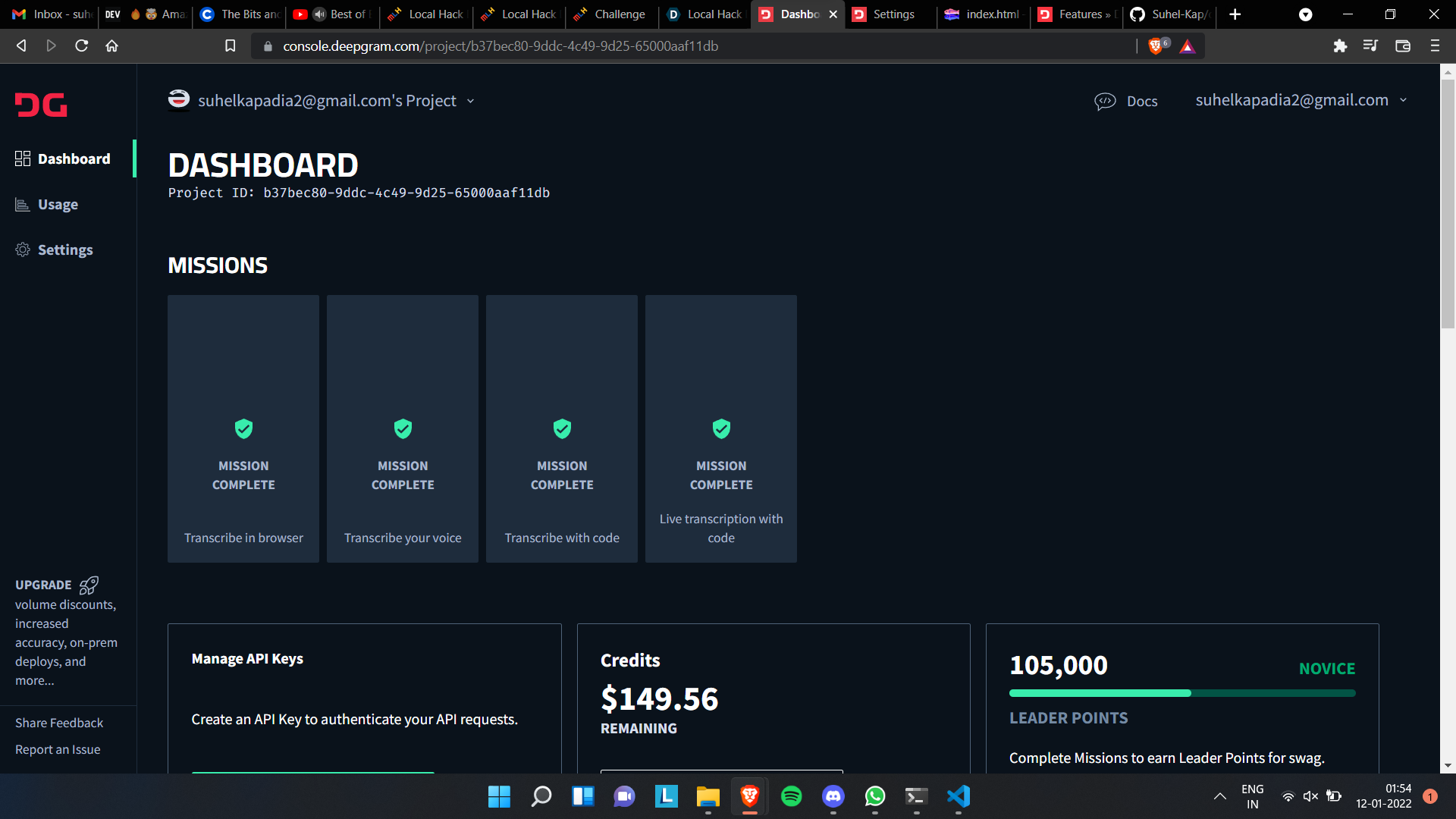
Task: Switch to the Suhel-Kap GitHub browser tab
Action: pyautogui.click(x=1171, y=14)
